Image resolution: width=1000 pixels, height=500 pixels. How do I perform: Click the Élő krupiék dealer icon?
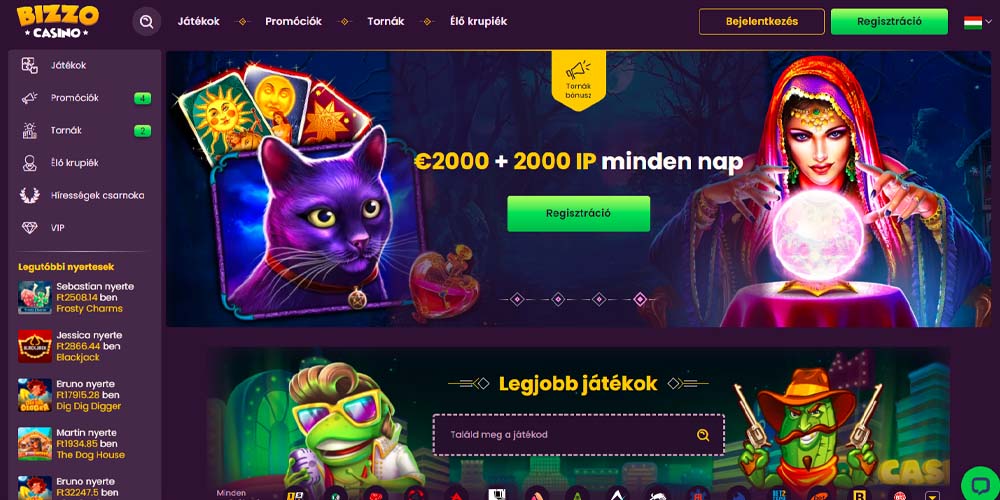[x=29, y=163]
